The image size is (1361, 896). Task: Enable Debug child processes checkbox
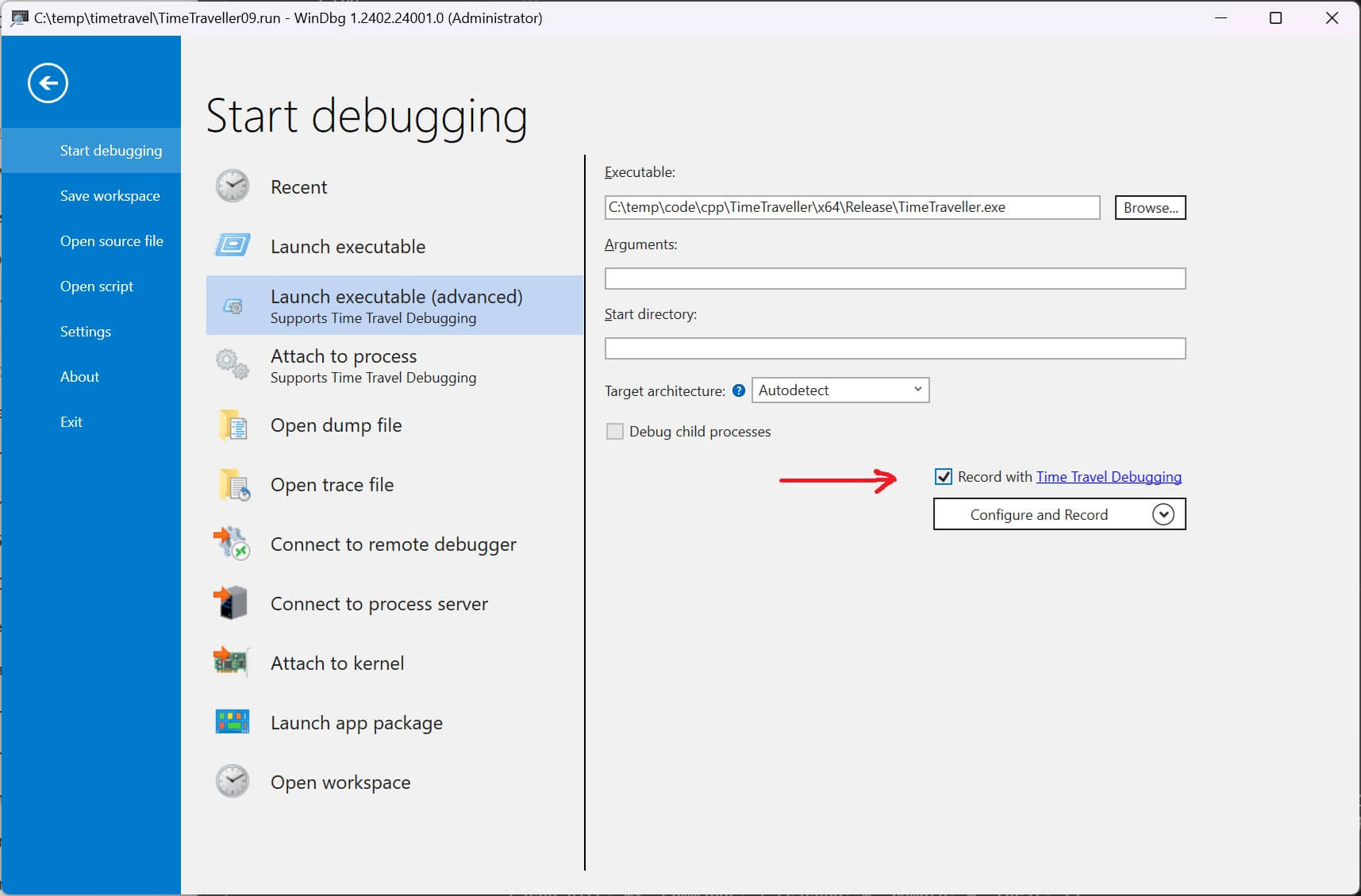click(x=614, y=431)
